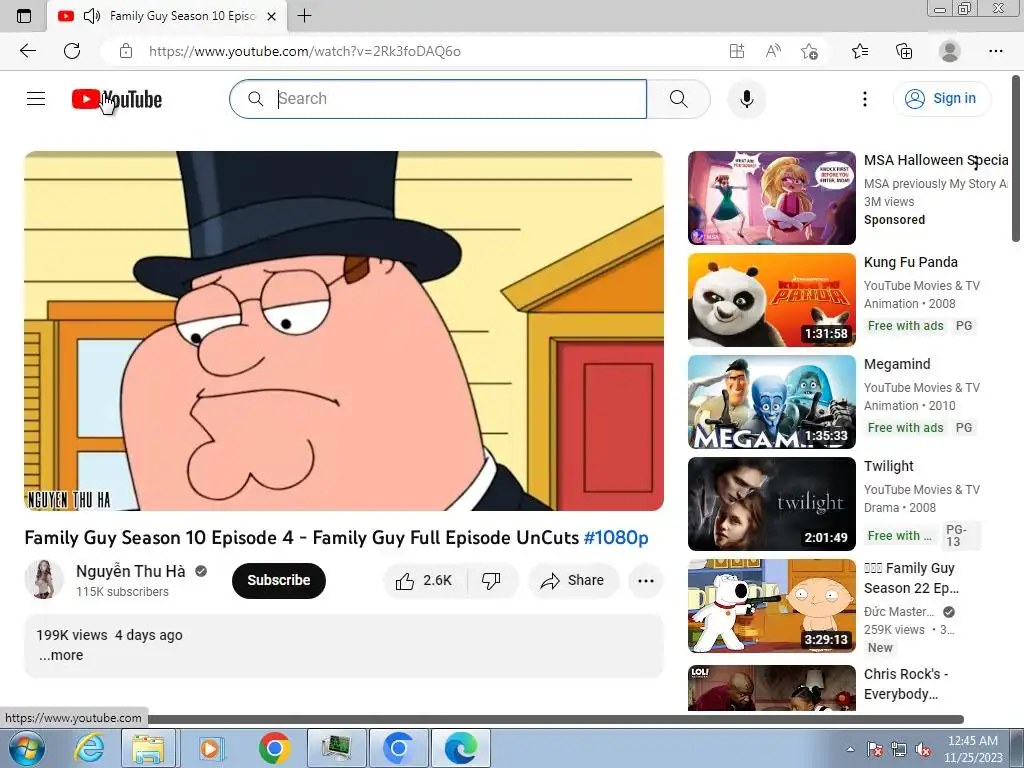The width and height of the screenshot is (1024, 768).
Task: Open the Chris Rock video thumbnail
Action: [772, 688]
